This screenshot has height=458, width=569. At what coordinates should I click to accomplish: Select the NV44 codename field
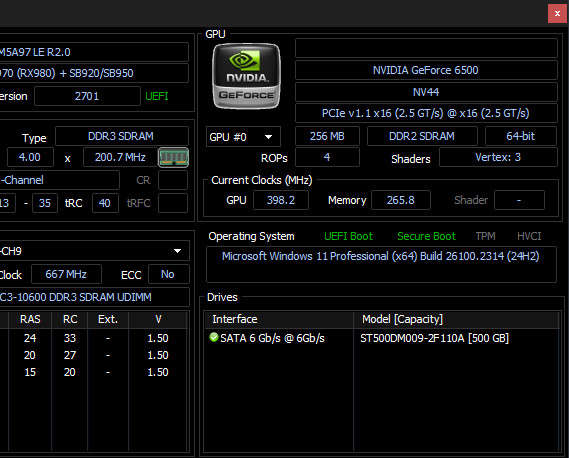tap(426, 92)
